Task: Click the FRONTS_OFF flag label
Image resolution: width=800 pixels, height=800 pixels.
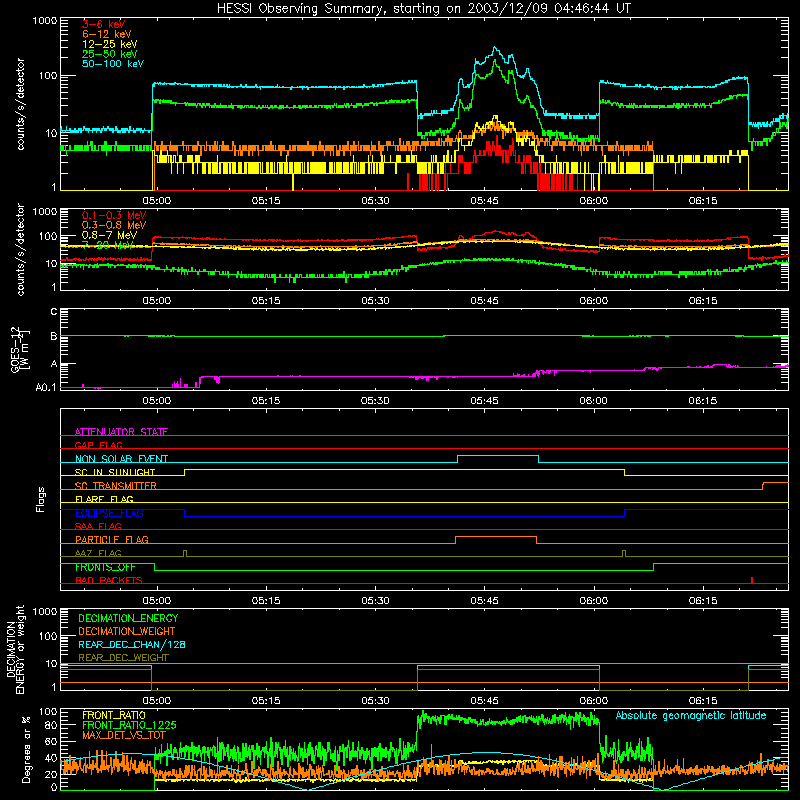Action: [105, 567]
